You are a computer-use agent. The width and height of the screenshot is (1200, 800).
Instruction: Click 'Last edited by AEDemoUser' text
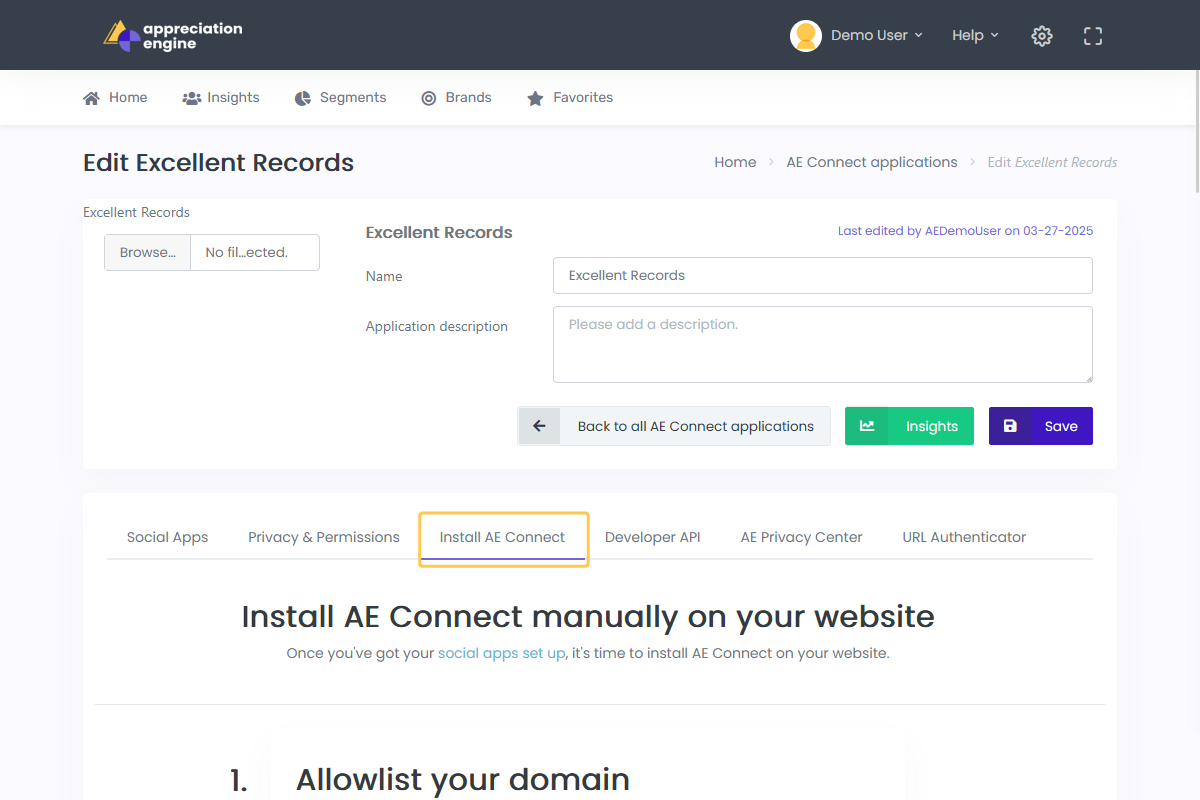[x=965, y=231]
